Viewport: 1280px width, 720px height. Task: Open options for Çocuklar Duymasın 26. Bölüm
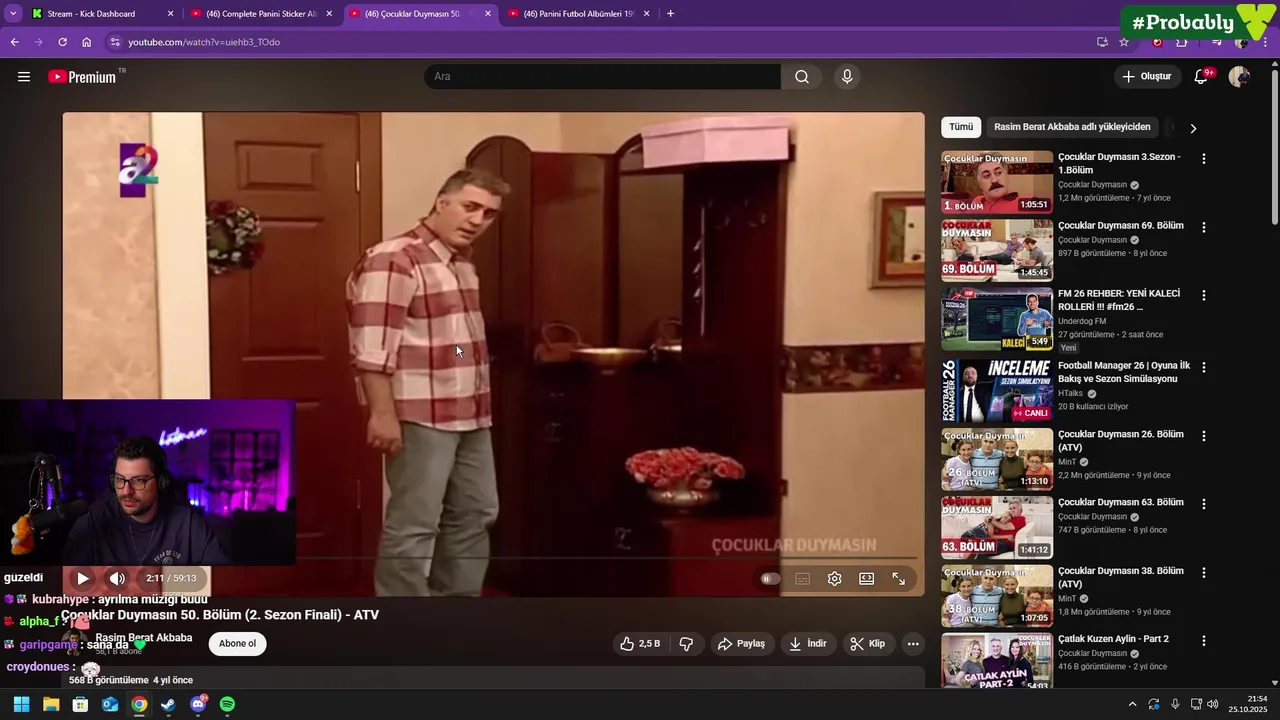1204,436
